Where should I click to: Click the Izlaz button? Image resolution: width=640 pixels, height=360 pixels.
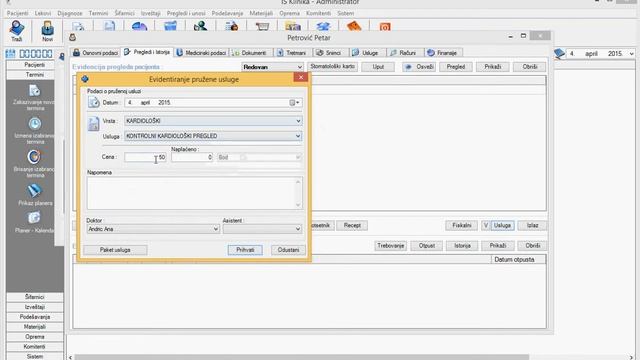coord(532,225)
